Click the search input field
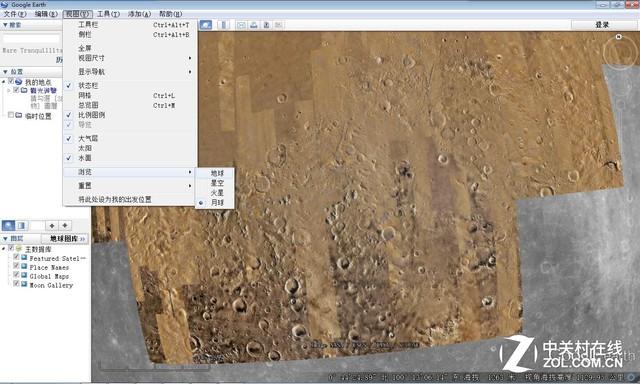This screenshot has height=384, width=640. 31,39
